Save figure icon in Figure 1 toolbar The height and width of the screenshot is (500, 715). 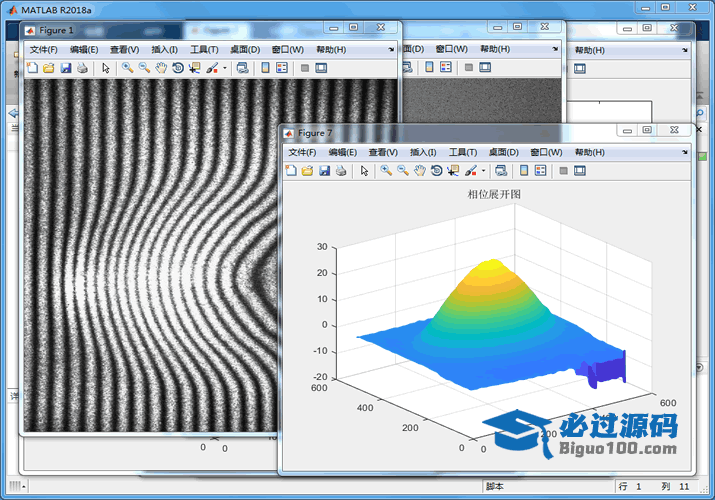click(66, 68)
